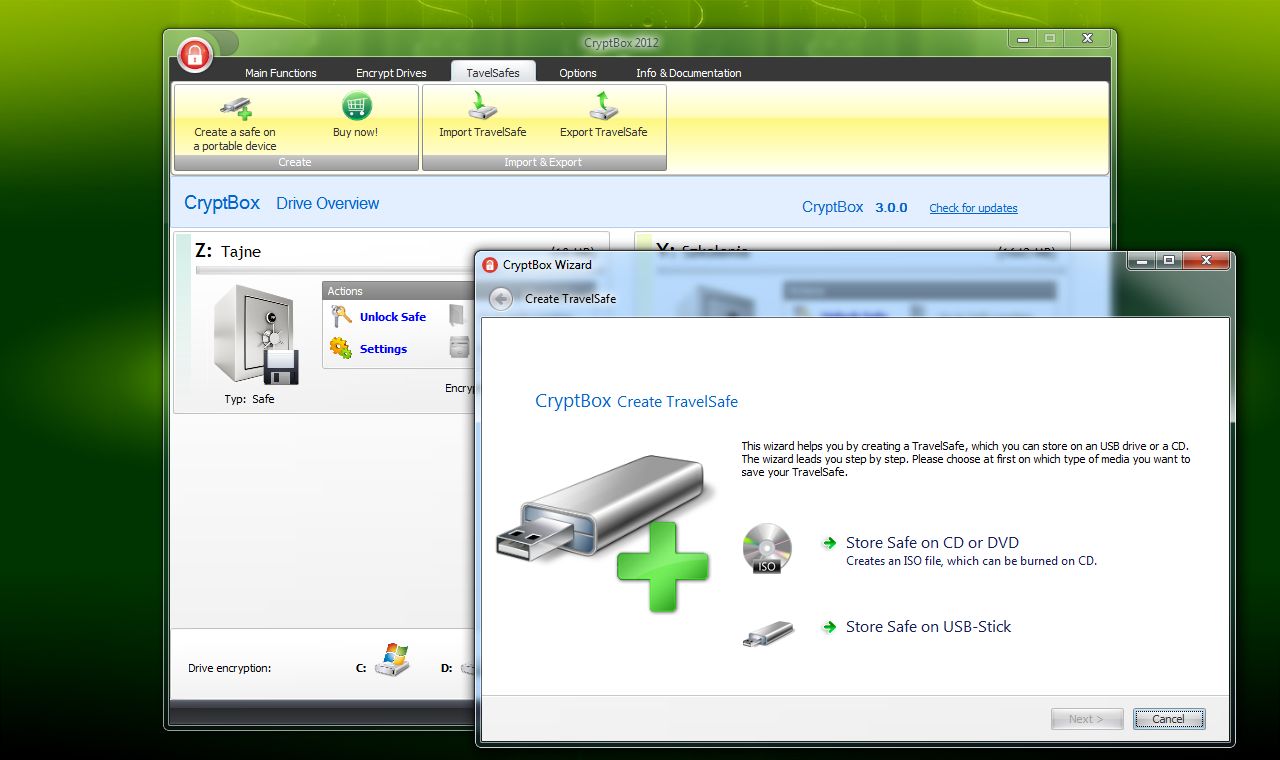Minimize the CryptBox 2012 main window
The width and height of the screenshot is (1280, 760).
(1022, 38)
